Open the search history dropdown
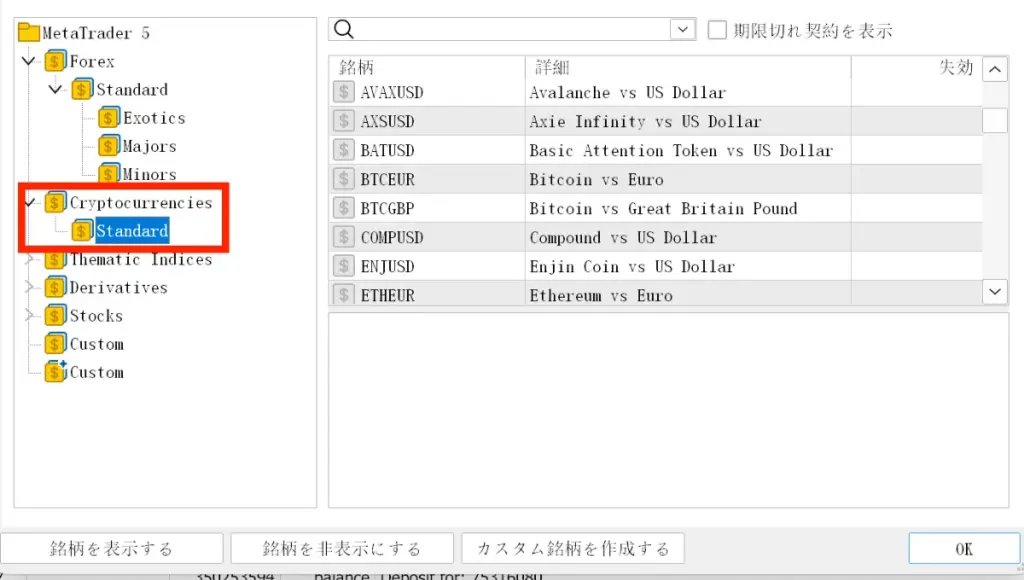This screenshot has width=1024, height=580. (x=682, y=29)
